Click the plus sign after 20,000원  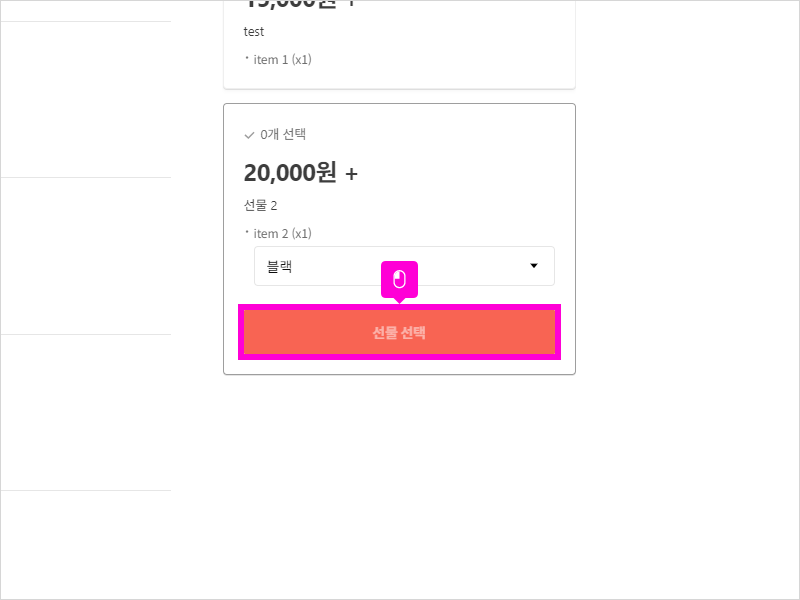click(351, 174)
